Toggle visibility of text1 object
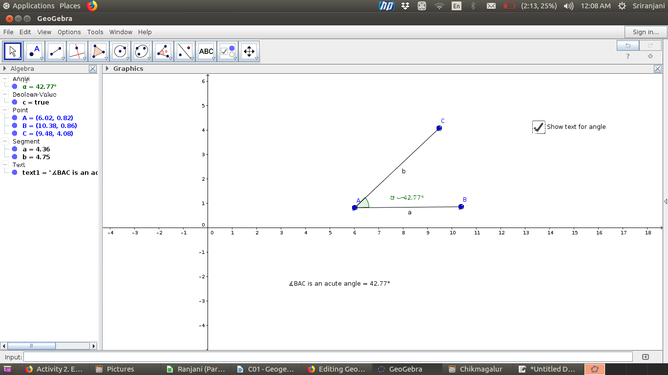The width and height of the screenshot is (668, 375). pos(14,173)
